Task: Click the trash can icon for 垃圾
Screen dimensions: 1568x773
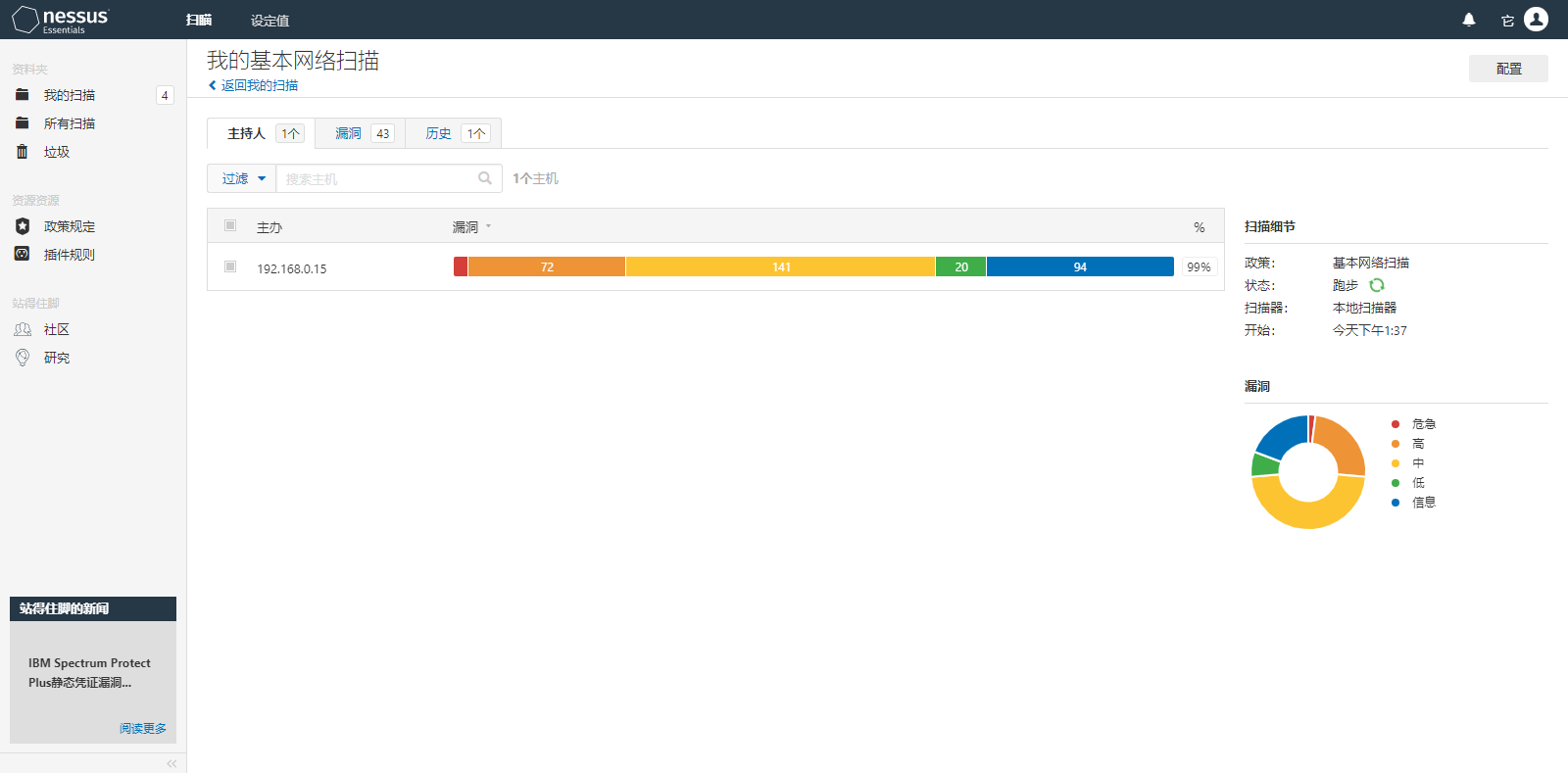Action: click(x=23, y=152)
